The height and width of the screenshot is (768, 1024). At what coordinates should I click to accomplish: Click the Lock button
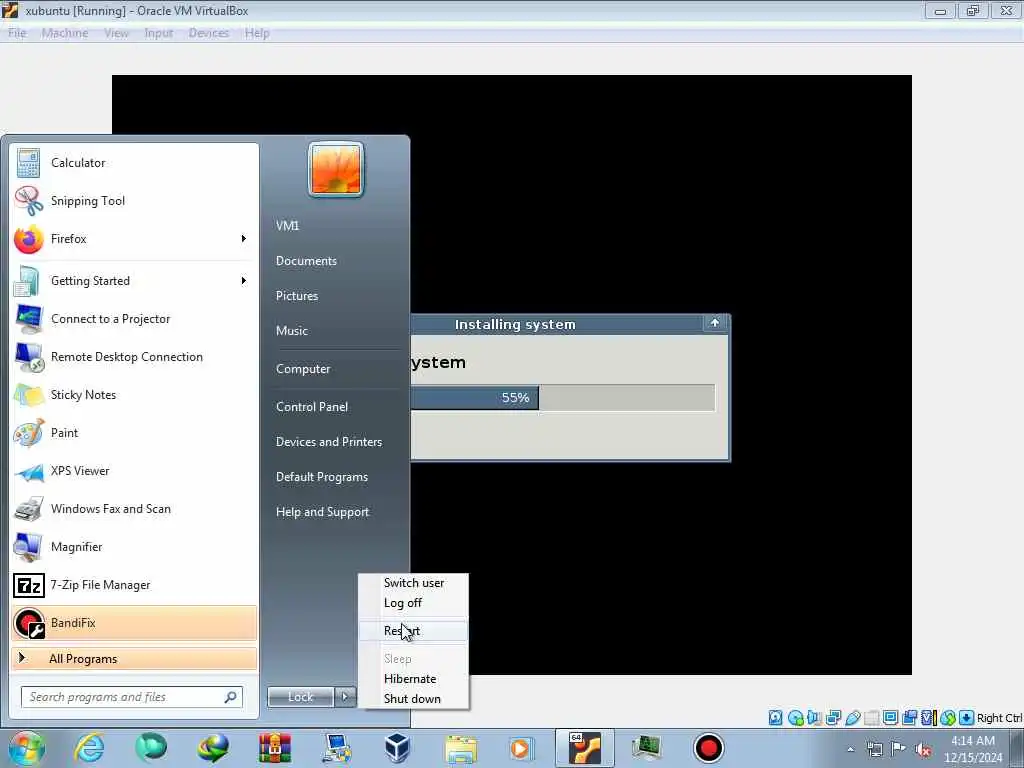tap(301, 697)
